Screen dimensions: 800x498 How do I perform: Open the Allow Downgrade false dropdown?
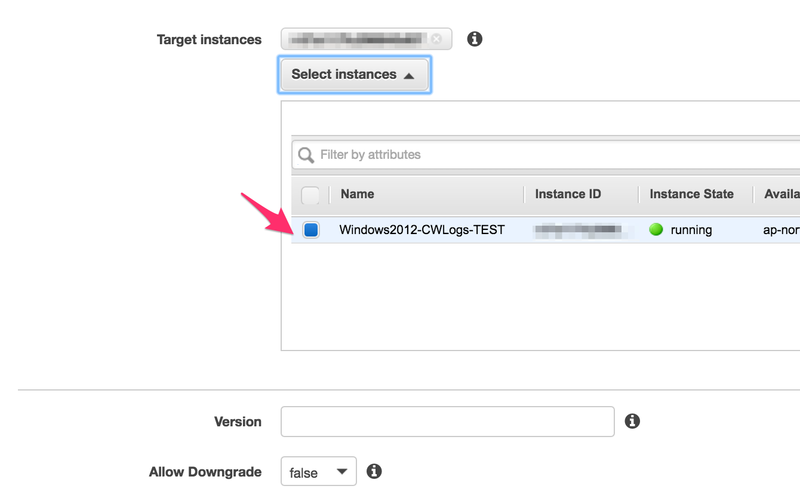coord(318,471)
